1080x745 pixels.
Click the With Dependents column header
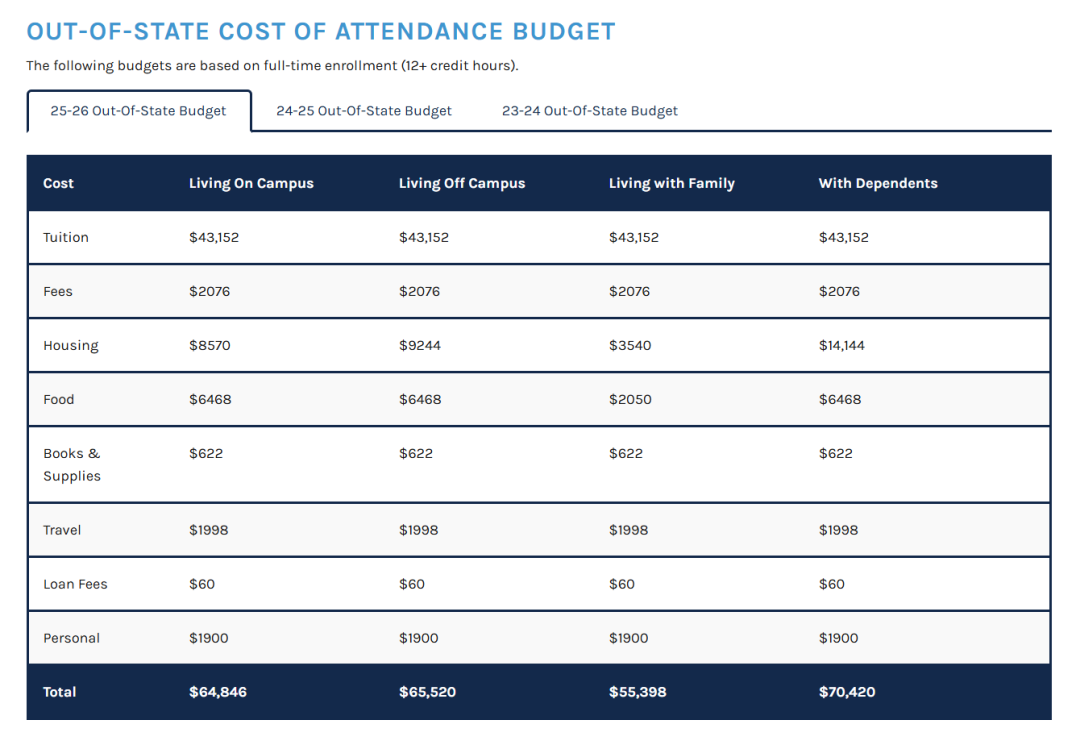tap(878, 183)
